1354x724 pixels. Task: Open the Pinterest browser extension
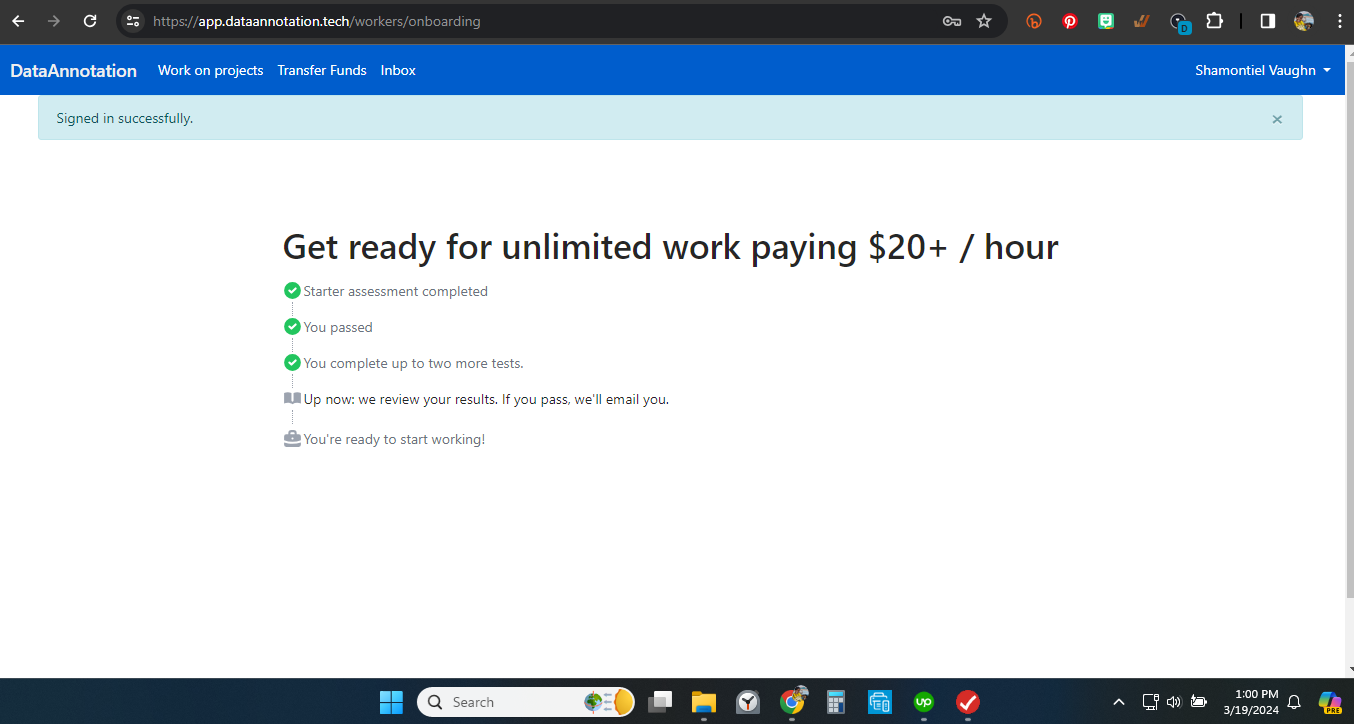point(1069,20)
